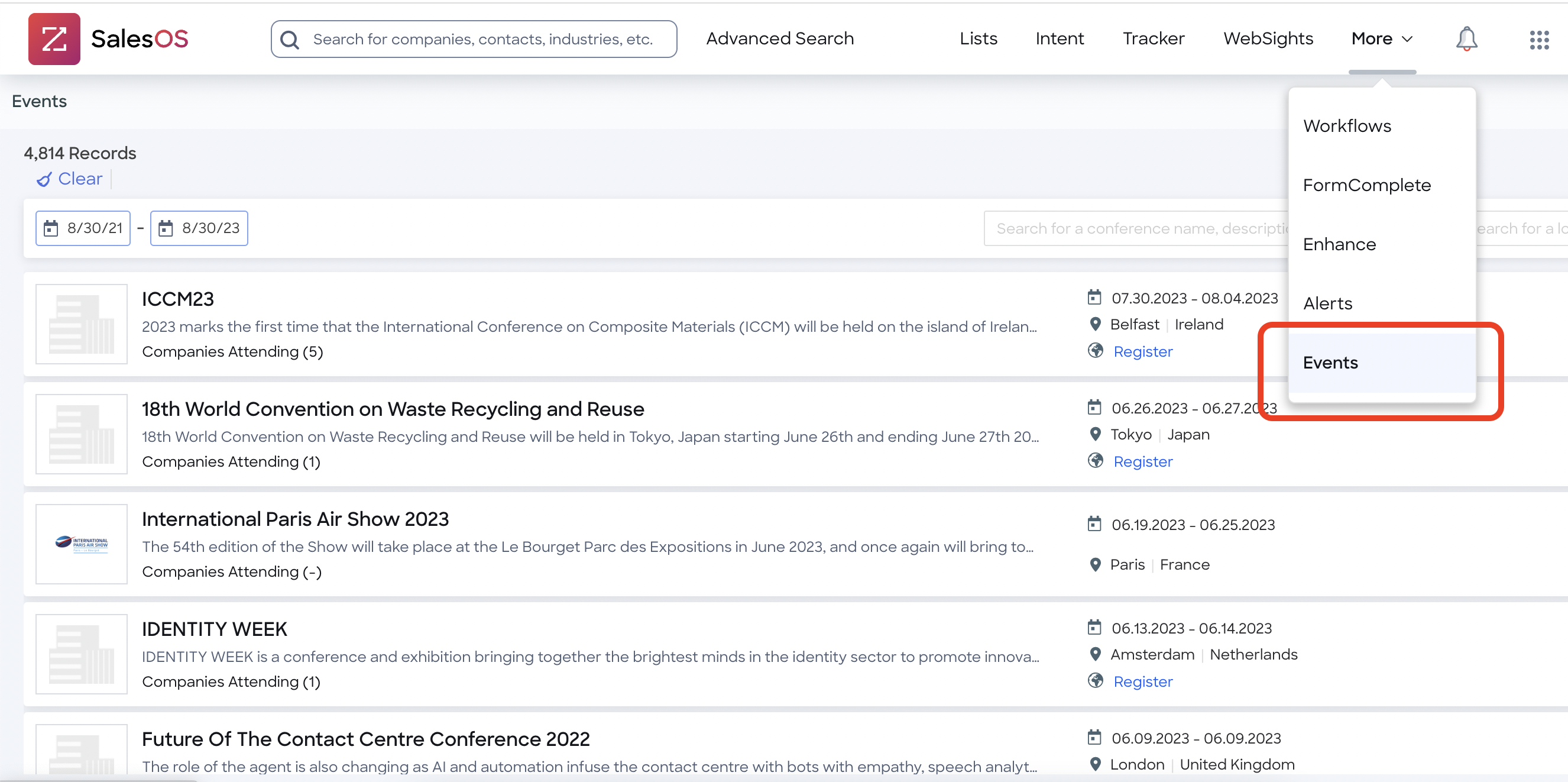
Task: Click the Netherlands country text
Action: coord(1253,655)
